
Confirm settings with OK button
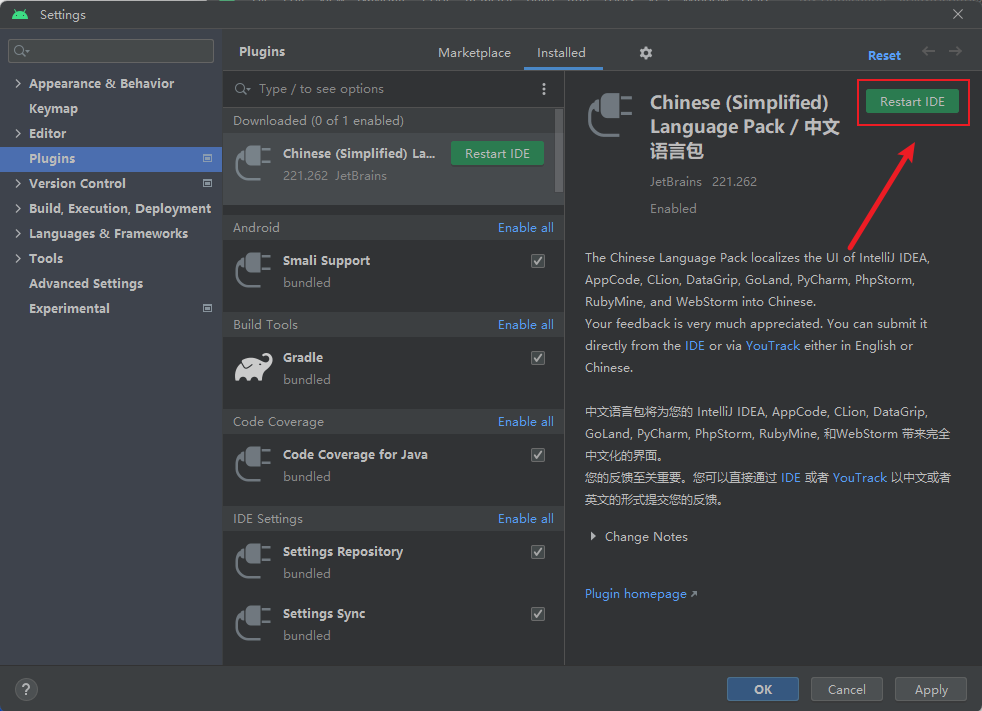tap(763, 690)
